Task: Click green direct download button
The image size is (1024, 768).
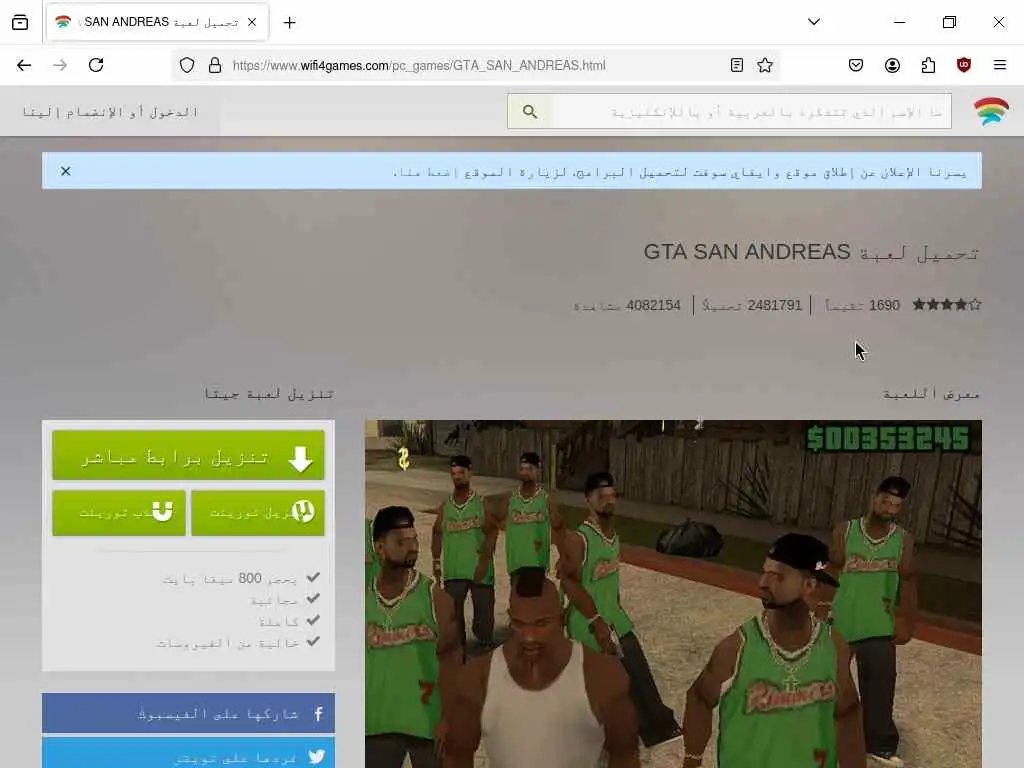Action: tap(188, 455)
